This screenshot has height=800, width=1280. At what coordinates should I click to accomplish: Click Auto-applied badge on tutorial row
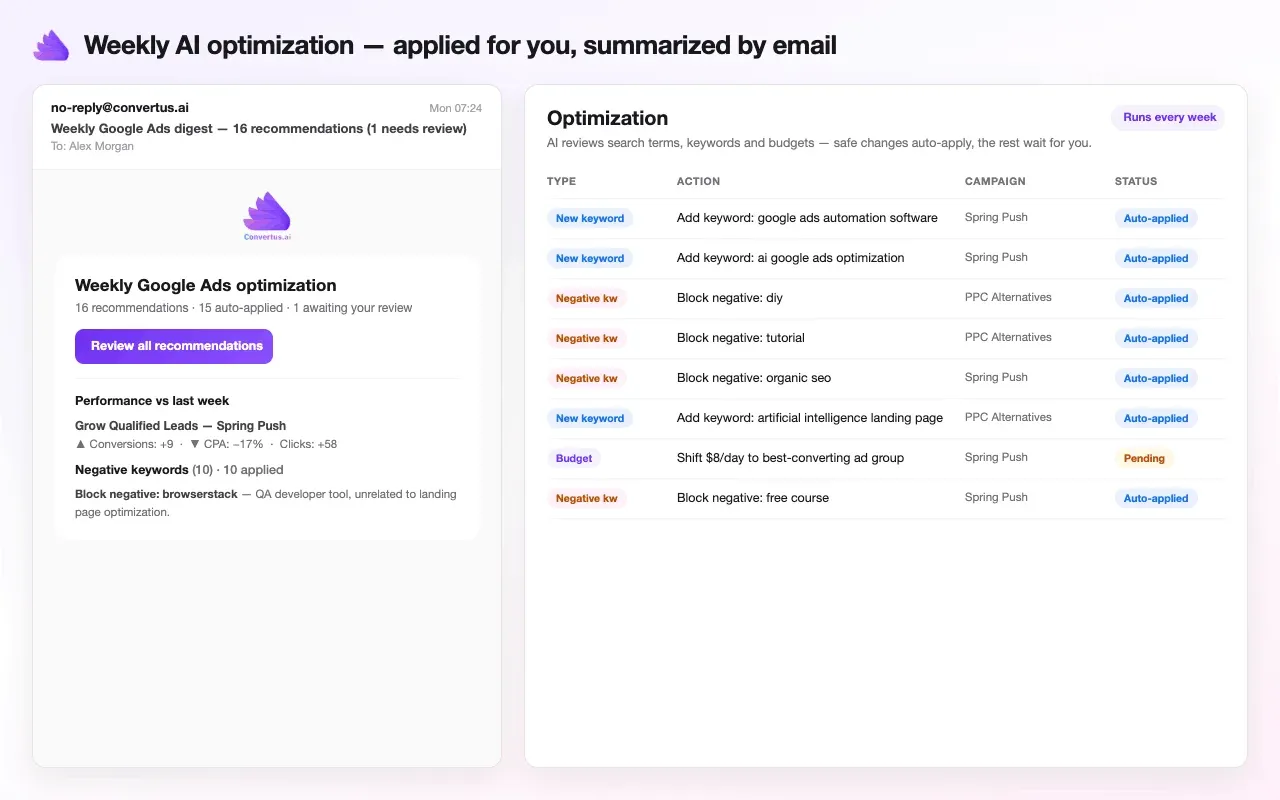click(x=1156, y=338)
